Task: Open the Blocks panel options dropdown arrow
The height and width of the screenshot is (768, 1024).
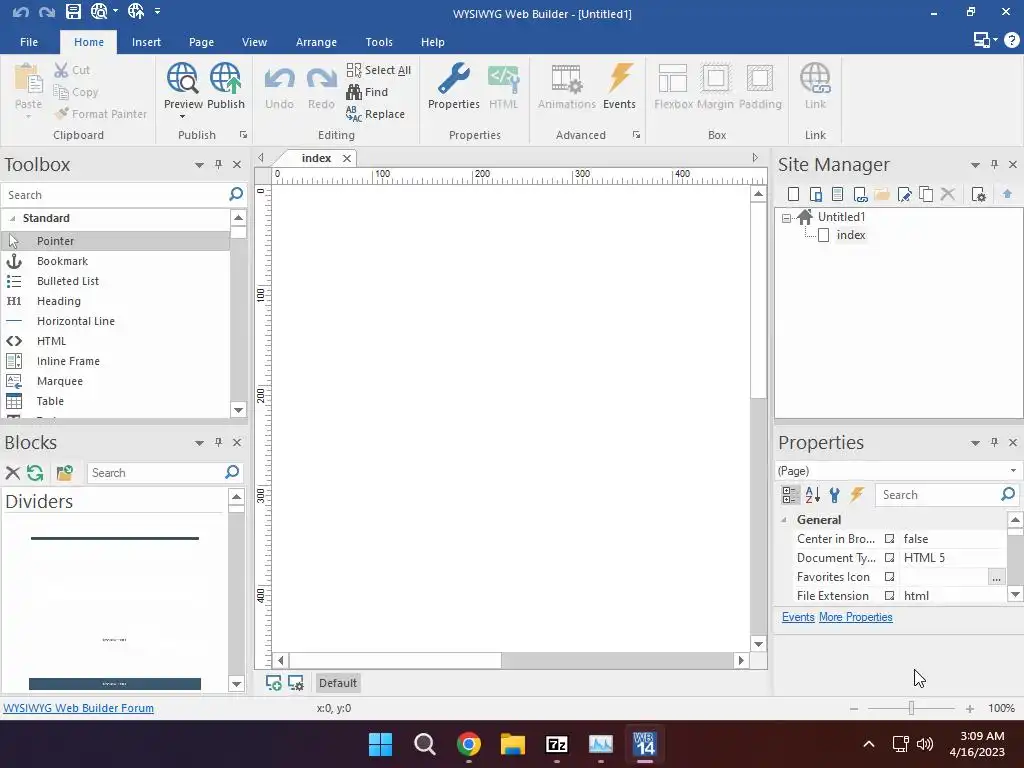Action: coord(199,443)
